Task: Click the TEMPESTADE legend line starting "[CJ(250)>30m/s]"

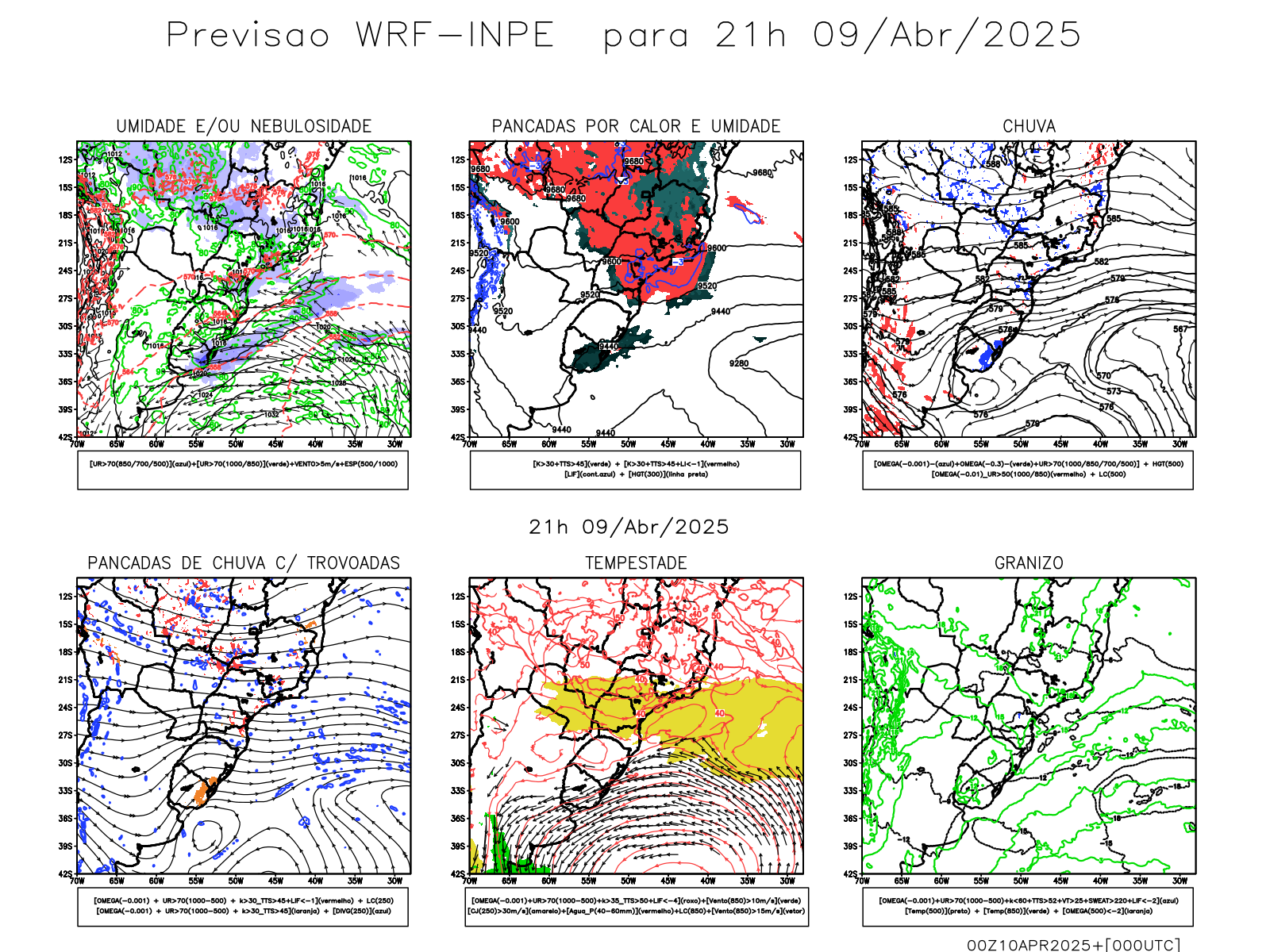Action: click(636, 911)
